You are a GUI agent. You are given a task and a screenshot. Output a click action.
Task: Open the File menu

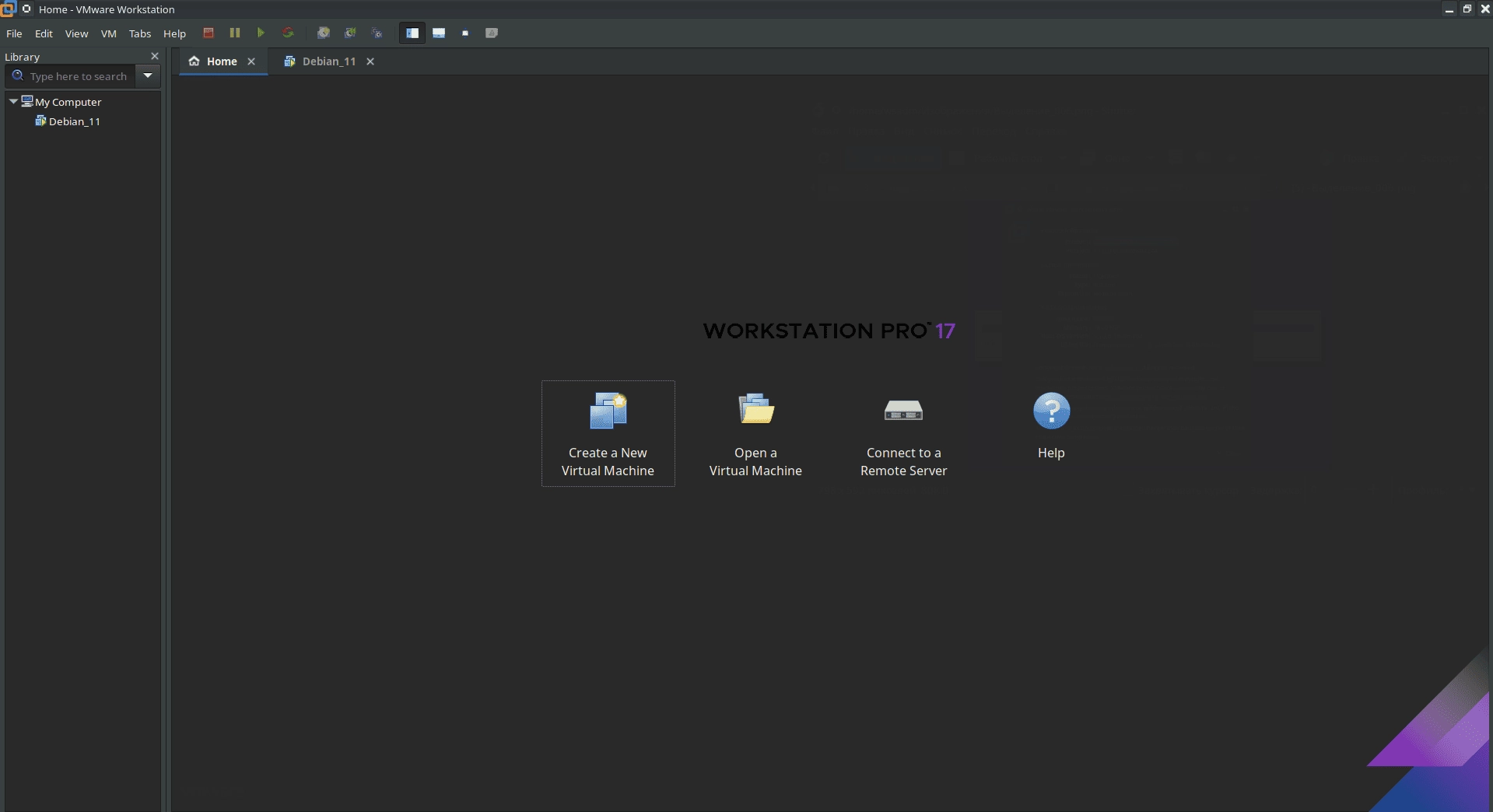pos(14,33)
